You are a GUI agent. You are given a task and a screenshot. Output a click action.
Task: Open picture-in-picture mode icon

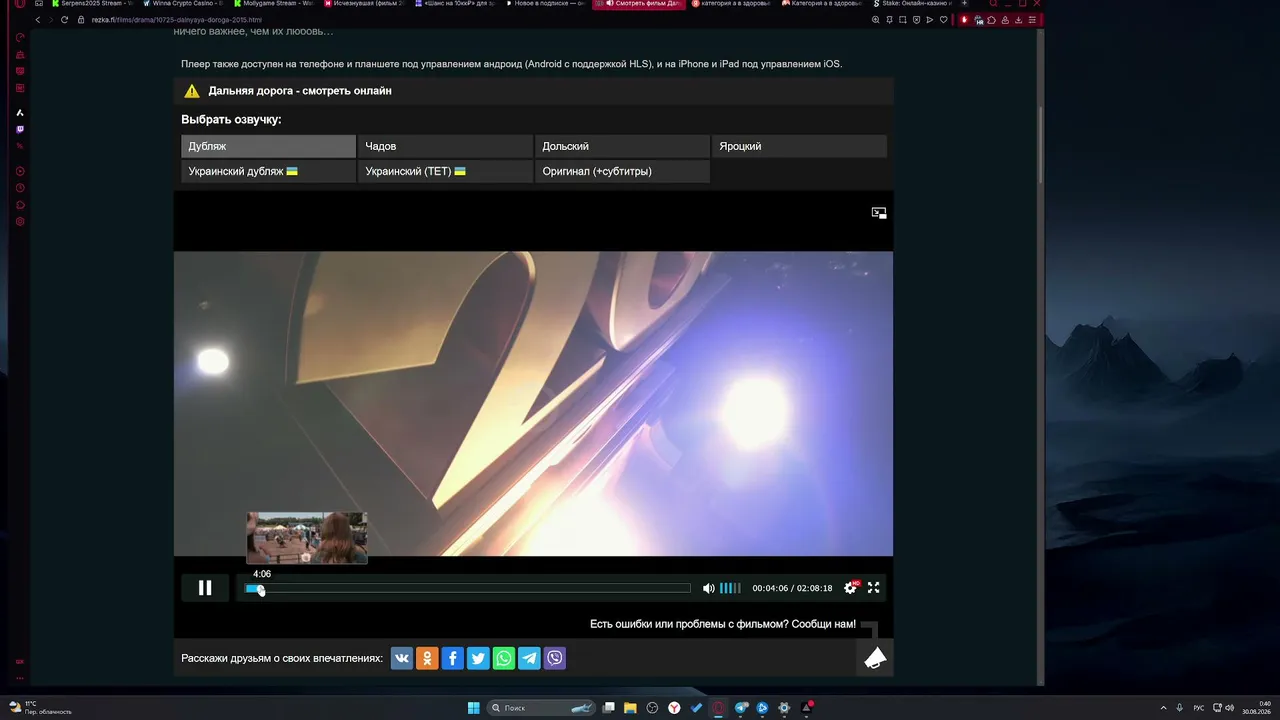tap(879, 213)
